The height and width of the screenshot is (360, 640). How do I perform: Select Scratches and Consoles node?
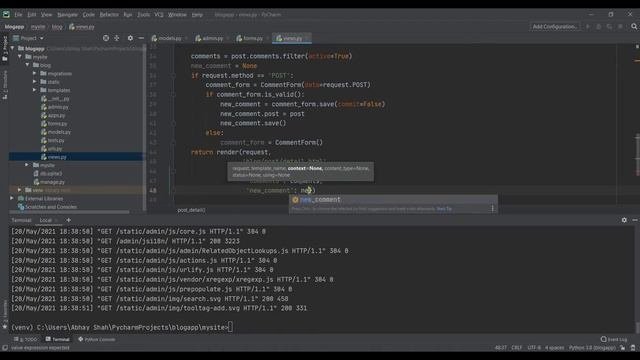(47, 207)
